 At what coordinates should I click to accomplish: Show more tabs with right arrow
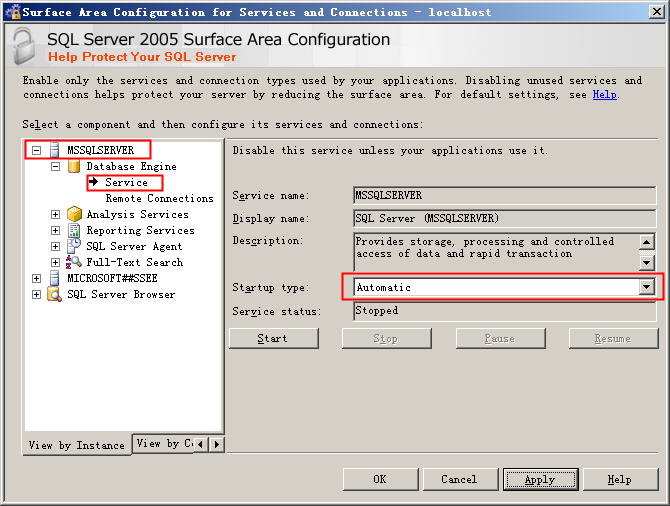pos(217,444)
